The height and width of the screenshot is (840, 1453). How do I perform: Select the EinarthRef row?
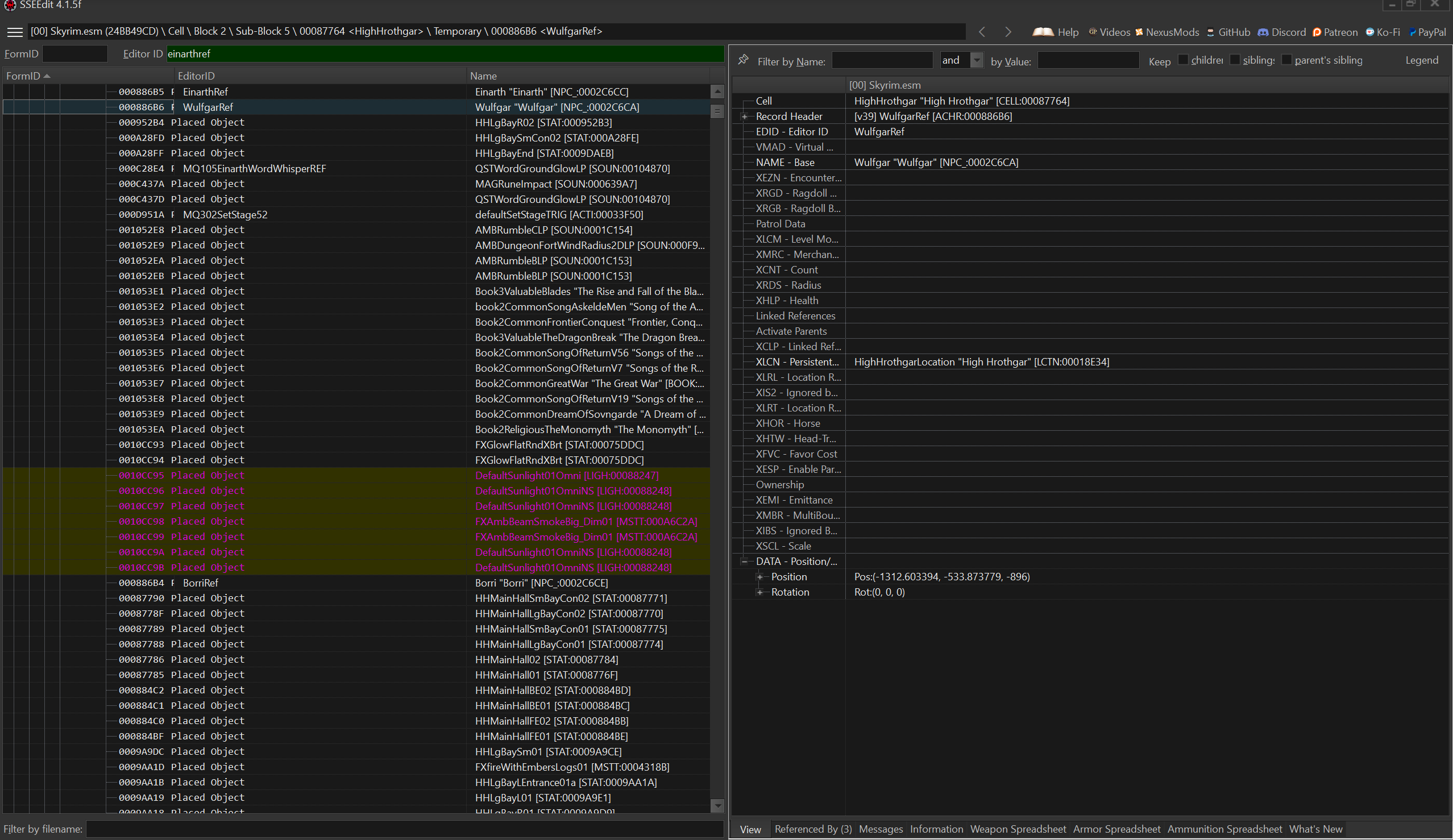(x=356, y=92)
